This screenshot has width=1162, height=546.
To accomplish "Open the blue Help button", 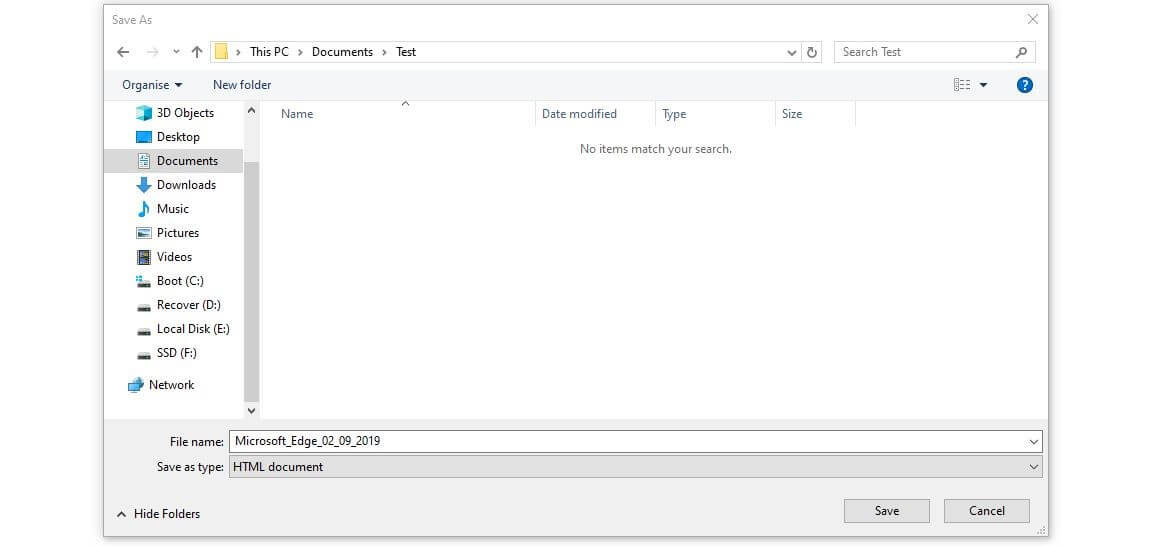I will coord(1024,85).
